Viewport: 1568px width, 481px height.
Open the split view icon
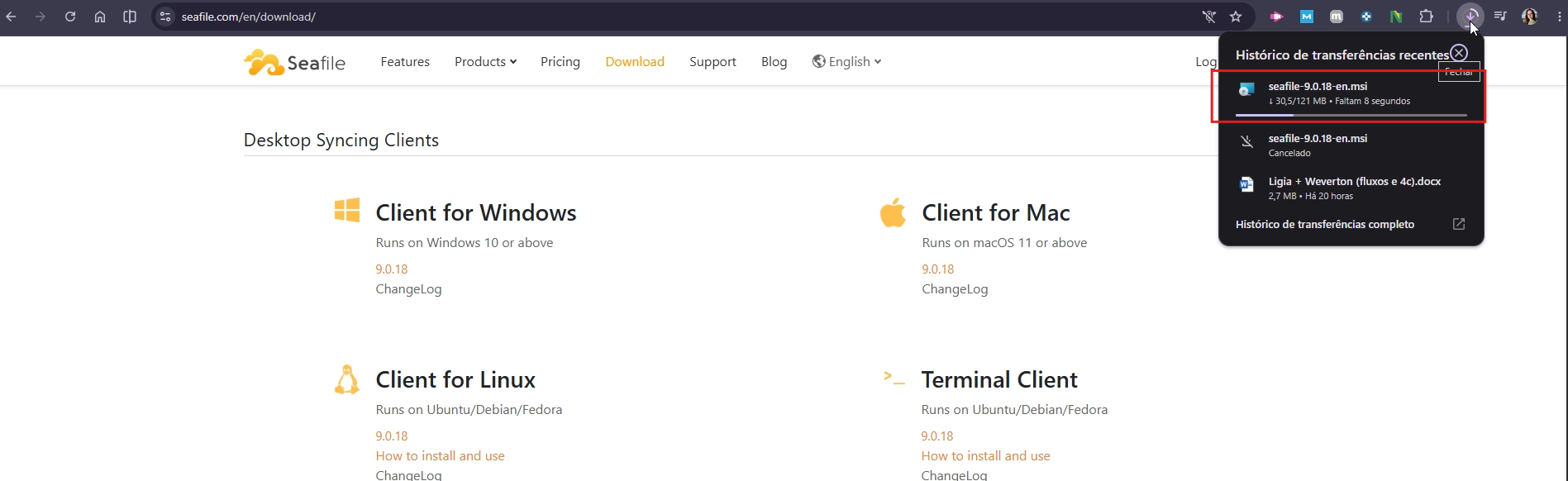pos(130,17)
